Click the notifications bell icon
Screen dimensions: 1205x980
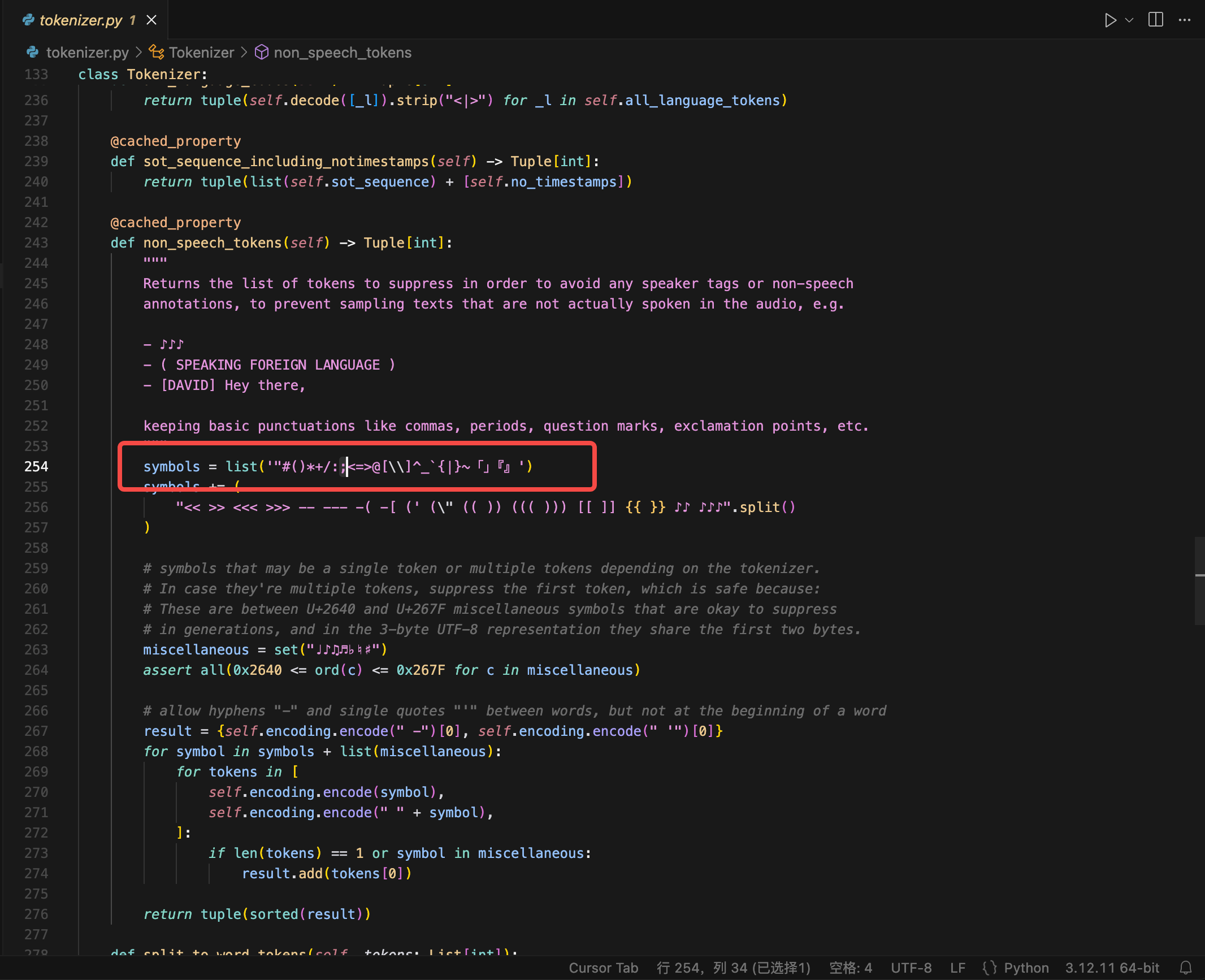pyautogui.click(x=1186, y=968)
